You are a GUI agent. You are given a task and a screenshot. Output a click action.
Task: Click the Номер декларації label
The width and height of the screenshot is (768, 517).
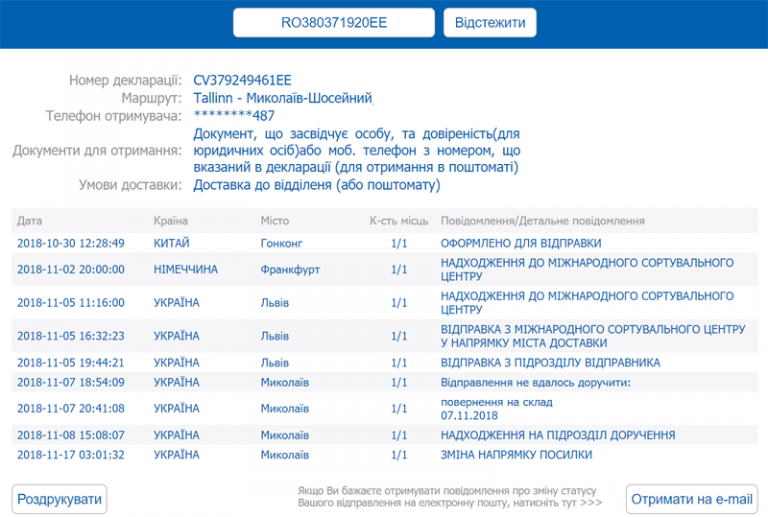[125, 80]
